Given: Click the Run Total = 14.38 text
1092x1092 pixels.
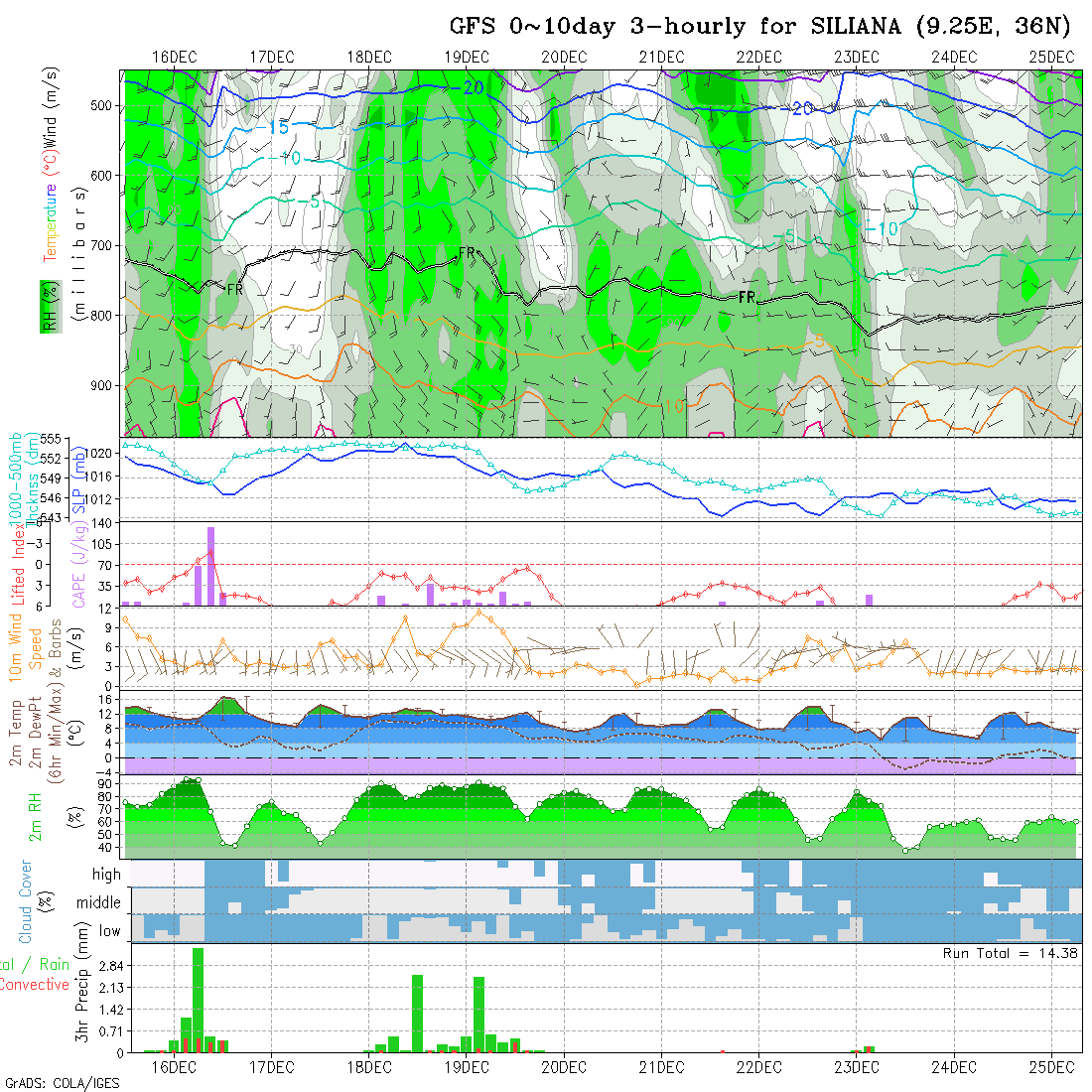Looking at the screenshot, I should click(1010, 953).
